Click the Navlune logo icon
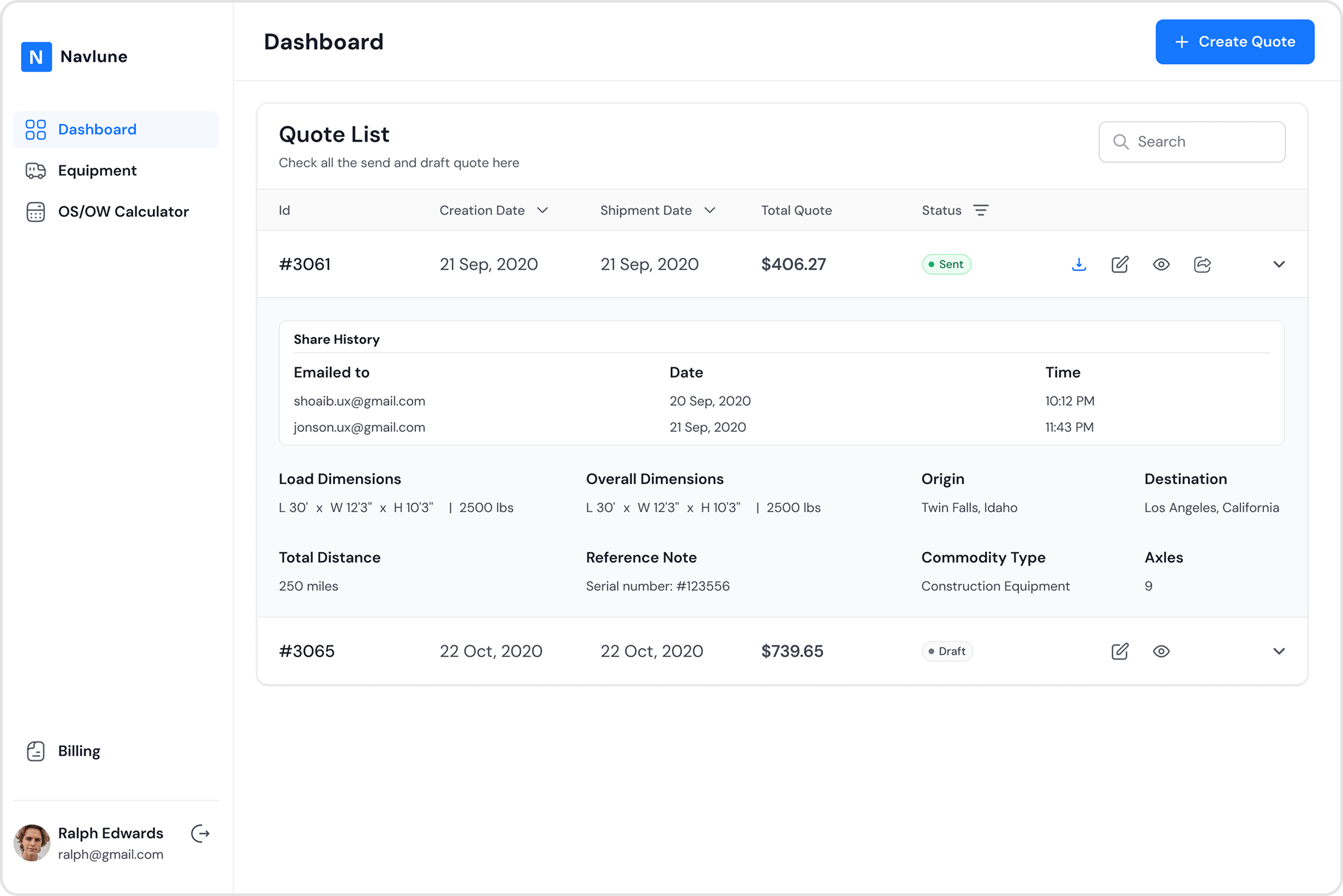1343x896 pixels. tap(36, 57)
